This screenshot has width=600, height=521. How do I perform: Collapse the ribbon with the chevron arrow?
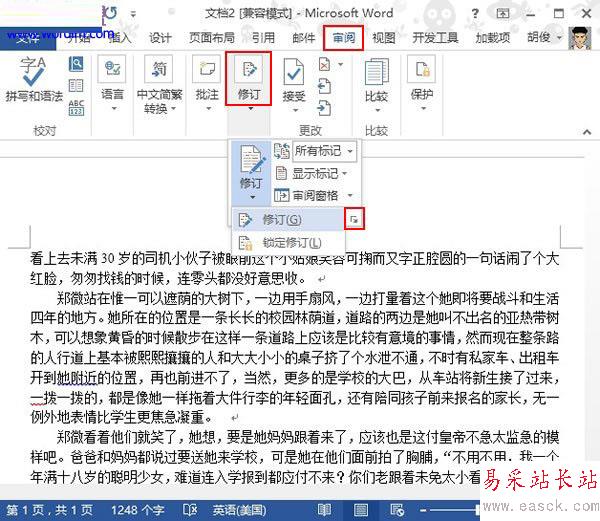click(x=587, y=132)
